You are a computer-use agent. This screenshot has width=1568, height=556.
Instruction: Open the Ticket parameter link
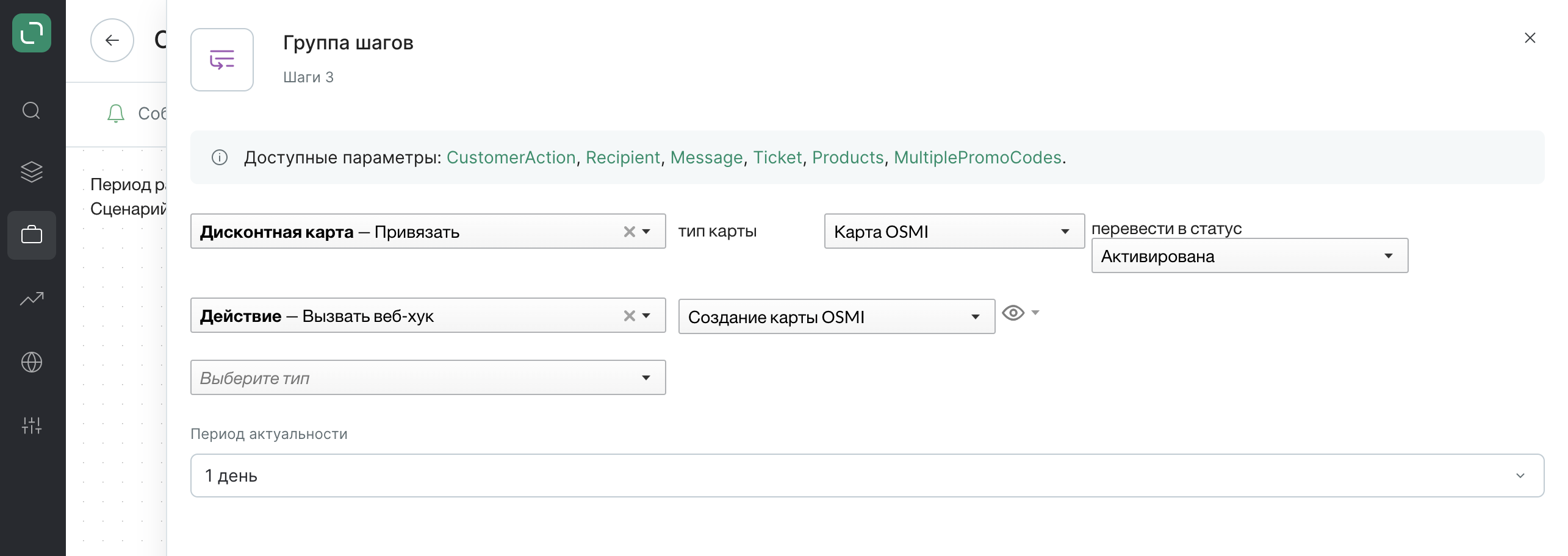pos(777,157)
